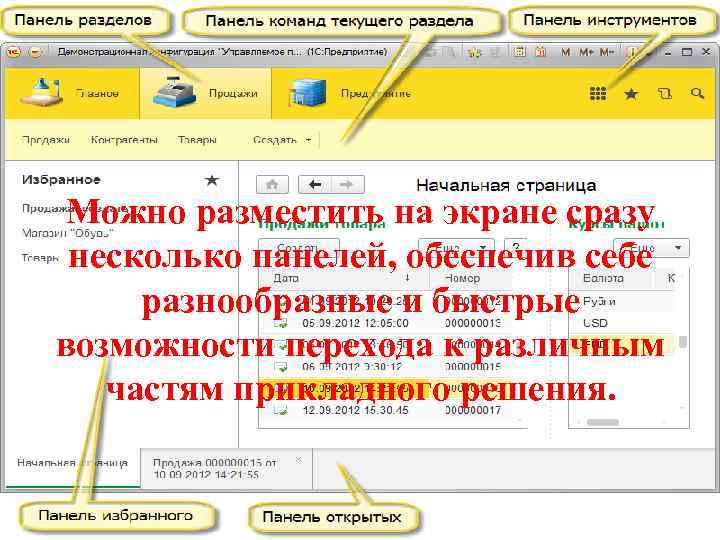The height and width of the screenshot is (540, 720).
Task: Click the Валюта column header
Action: click(x=603, y=278)
